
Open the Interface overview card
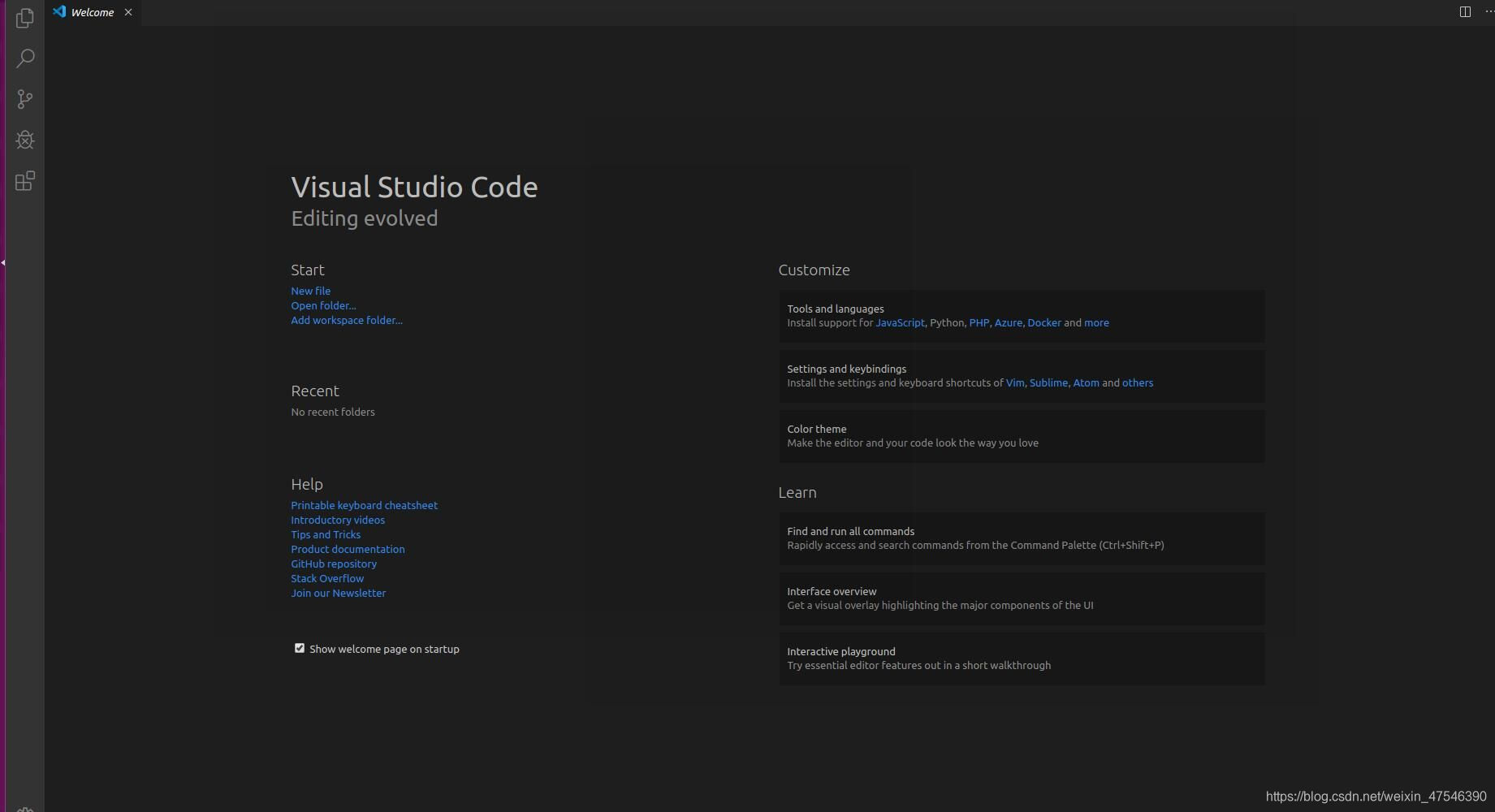click(x=1022, y=598)
